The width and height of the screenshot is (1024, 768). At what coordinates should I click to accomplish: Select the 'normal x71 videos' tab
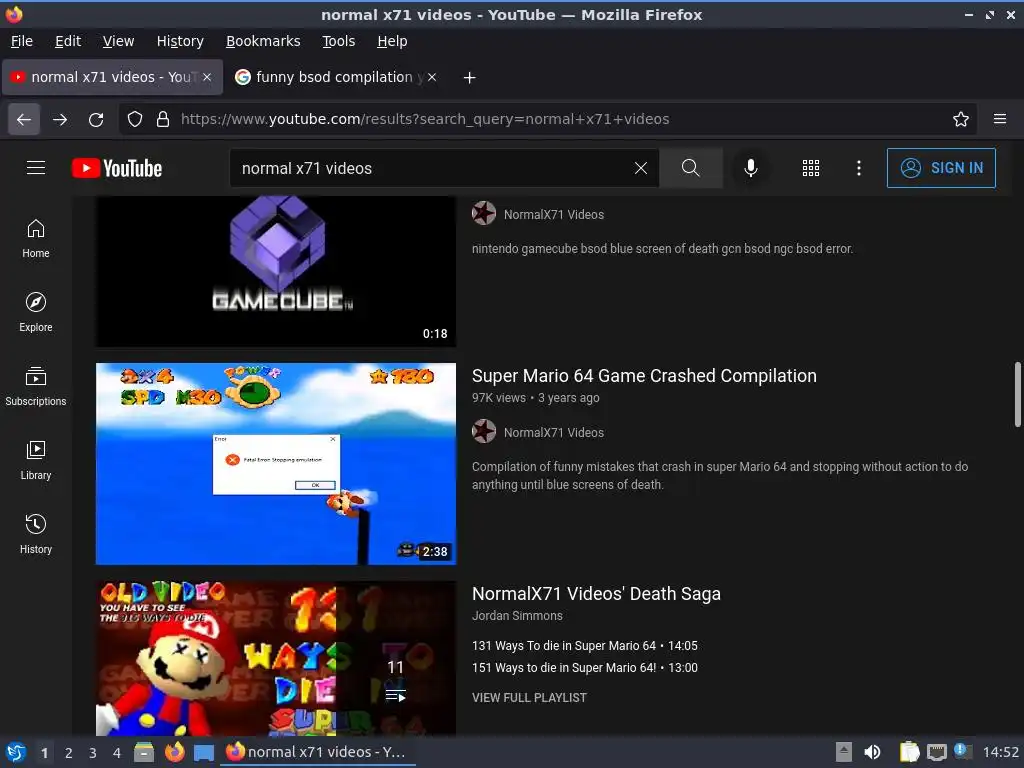[113, 77]
